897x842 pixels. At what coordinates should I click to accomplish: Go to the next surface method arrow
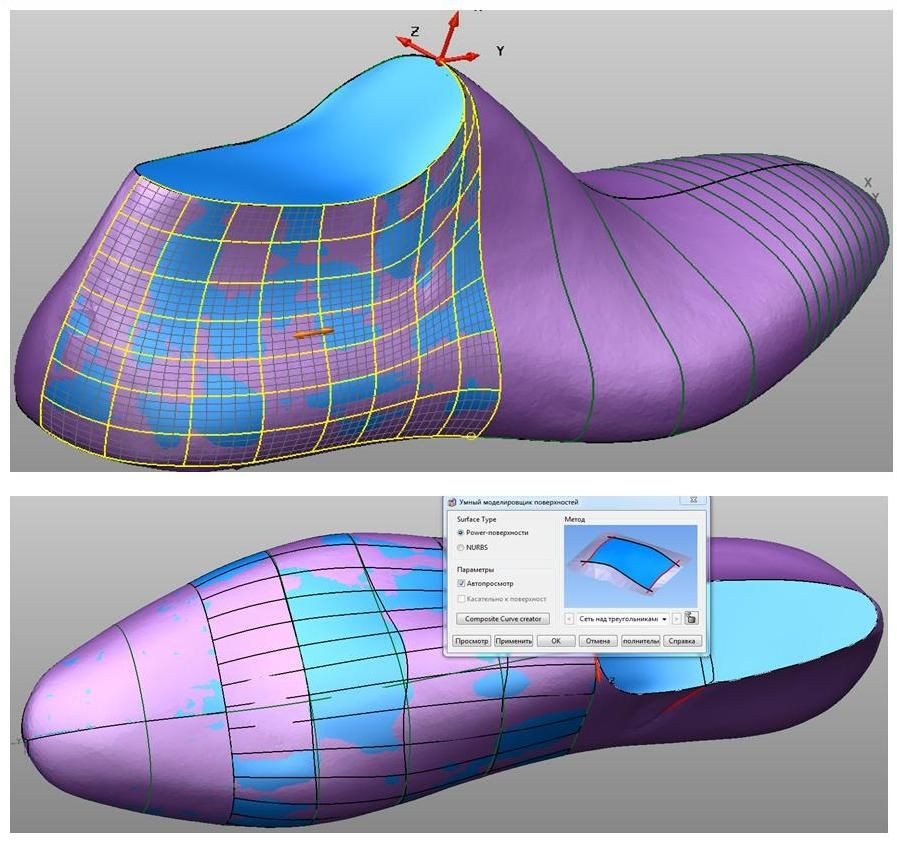[x=677, y=619]
